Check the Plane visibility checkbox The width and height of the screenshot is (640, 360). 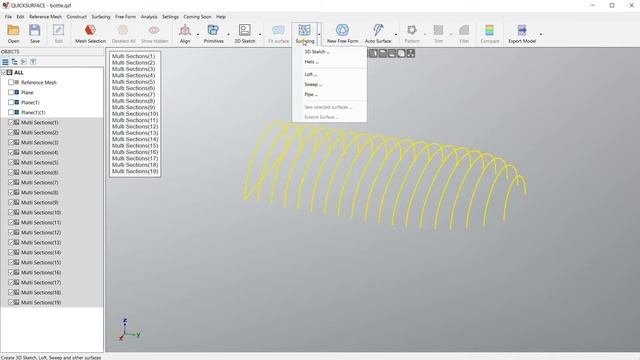pyautogui.click(x=11, y=92)
